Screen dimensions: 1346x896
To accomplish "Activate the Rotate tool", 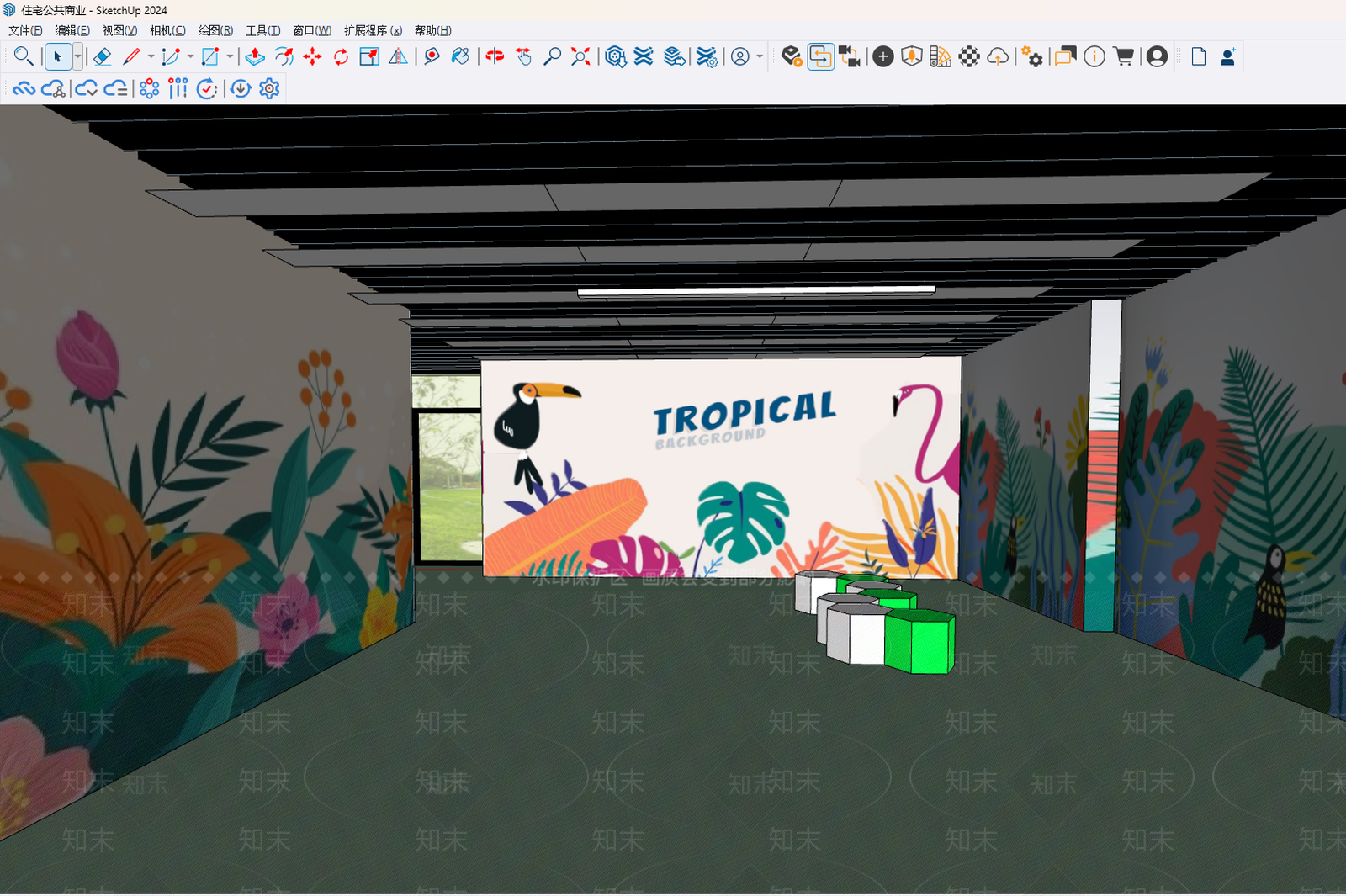I will (x=341, y=56).
